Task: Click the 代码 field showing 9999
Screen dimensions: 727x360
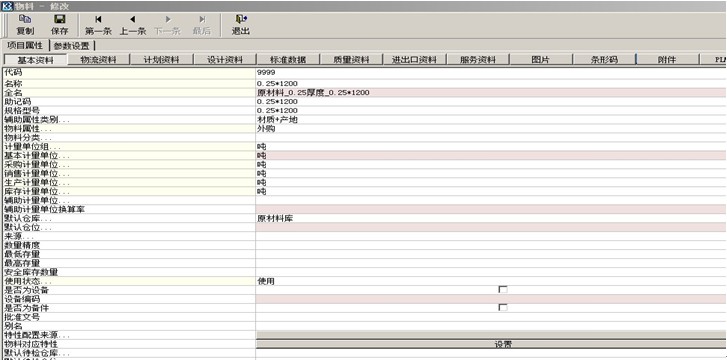Action: point(491,72)
